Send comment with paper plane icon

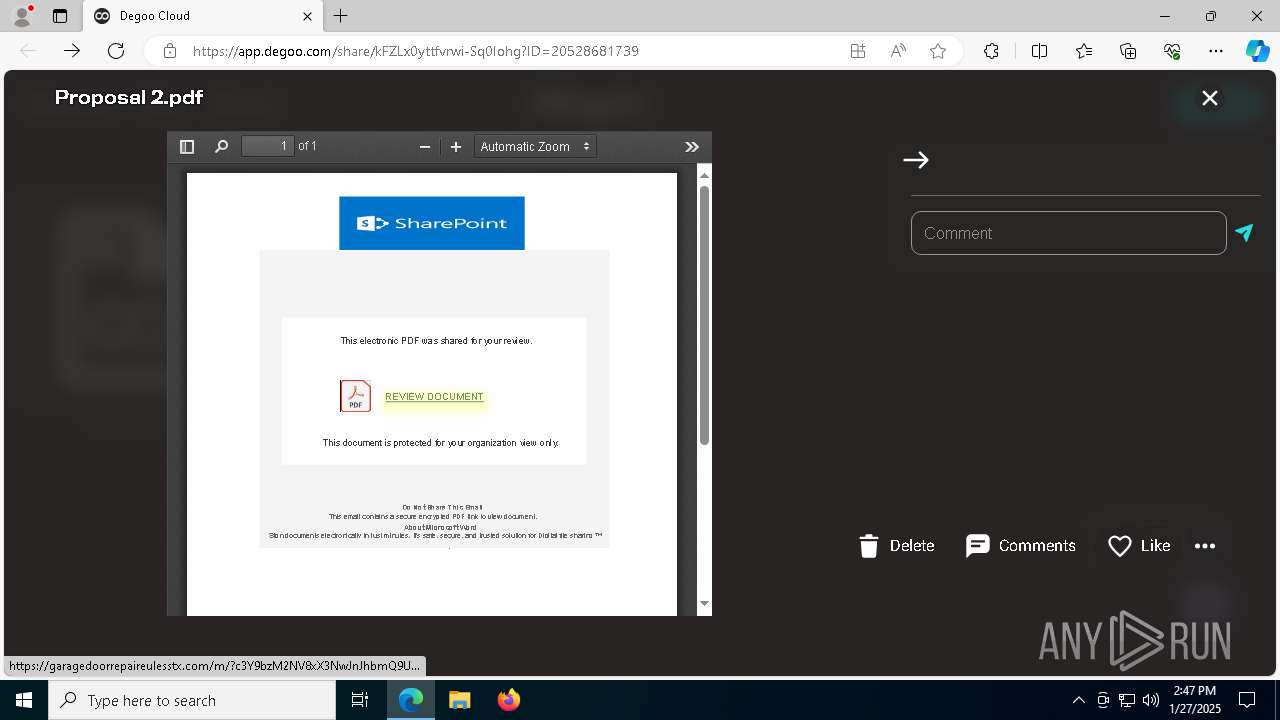click(1244, 232)
